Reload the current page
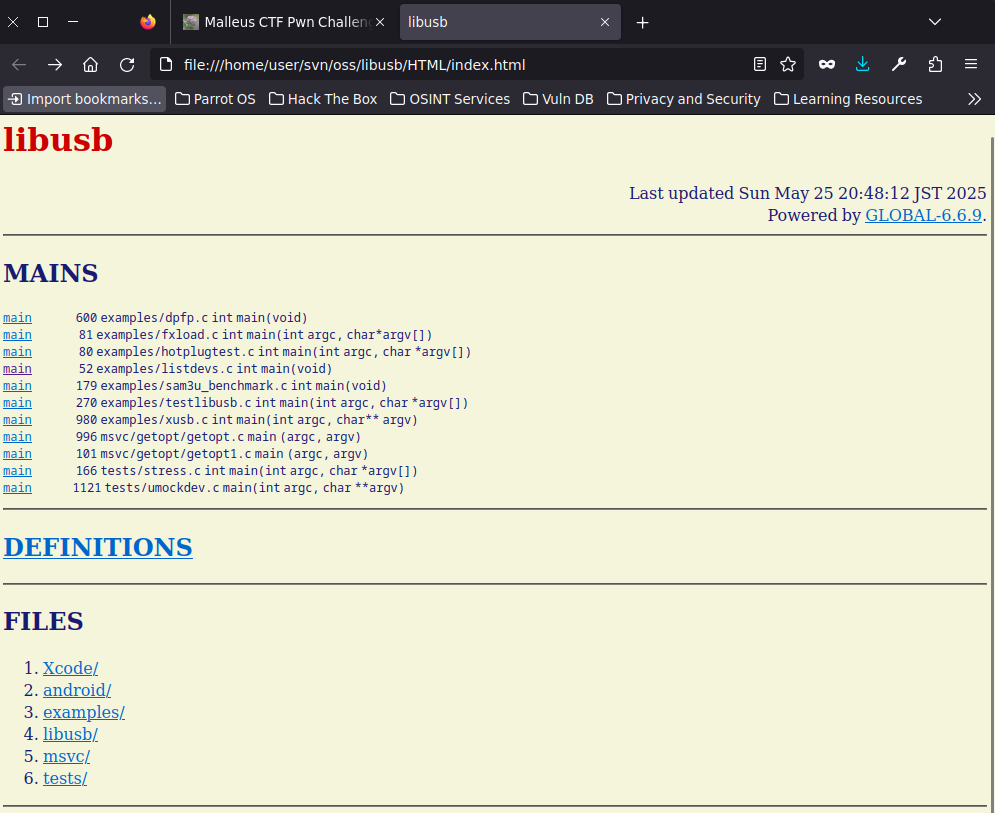The image size is (995, 813). point(126,64)
